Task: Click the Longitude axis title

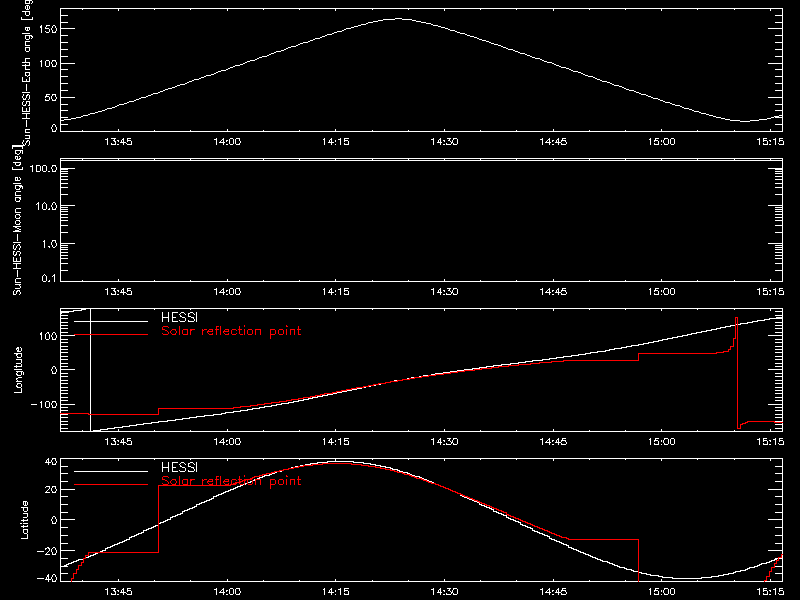Action: [x=18, y=370]
